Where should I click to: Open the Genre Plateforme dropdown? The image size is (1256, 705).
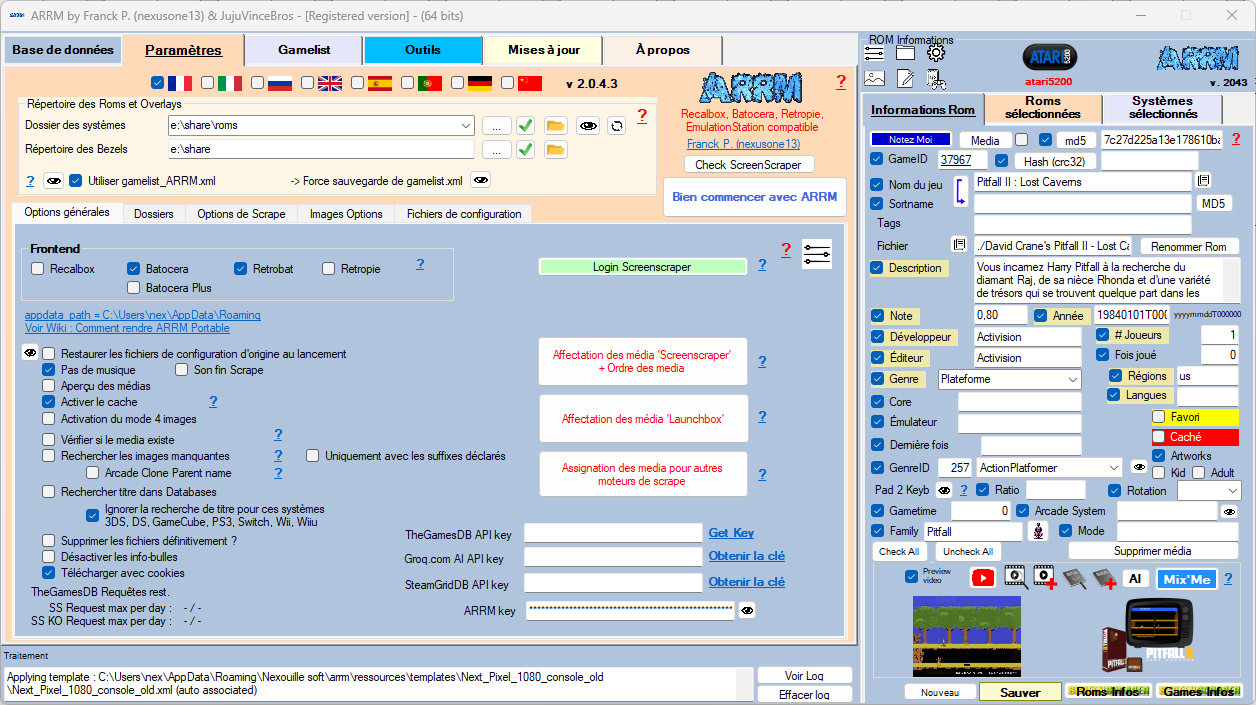point(1073,380)
